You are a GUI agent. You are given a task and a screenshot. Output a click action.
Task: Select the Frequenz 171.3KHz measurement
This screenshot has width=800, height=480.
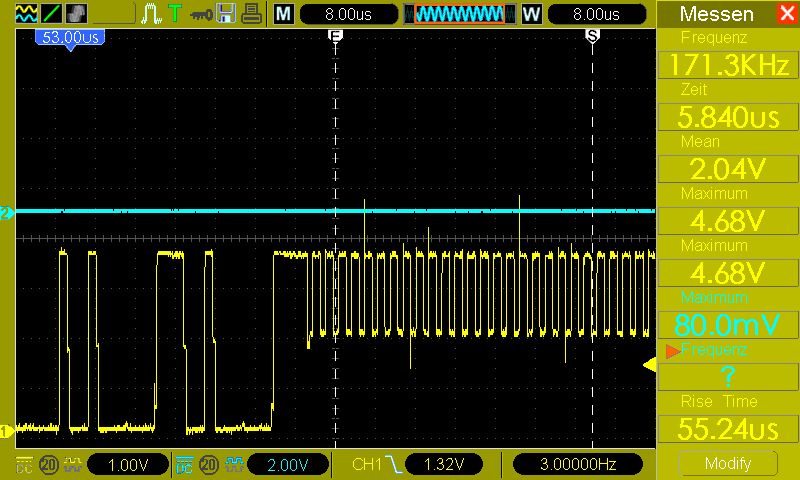728,66
